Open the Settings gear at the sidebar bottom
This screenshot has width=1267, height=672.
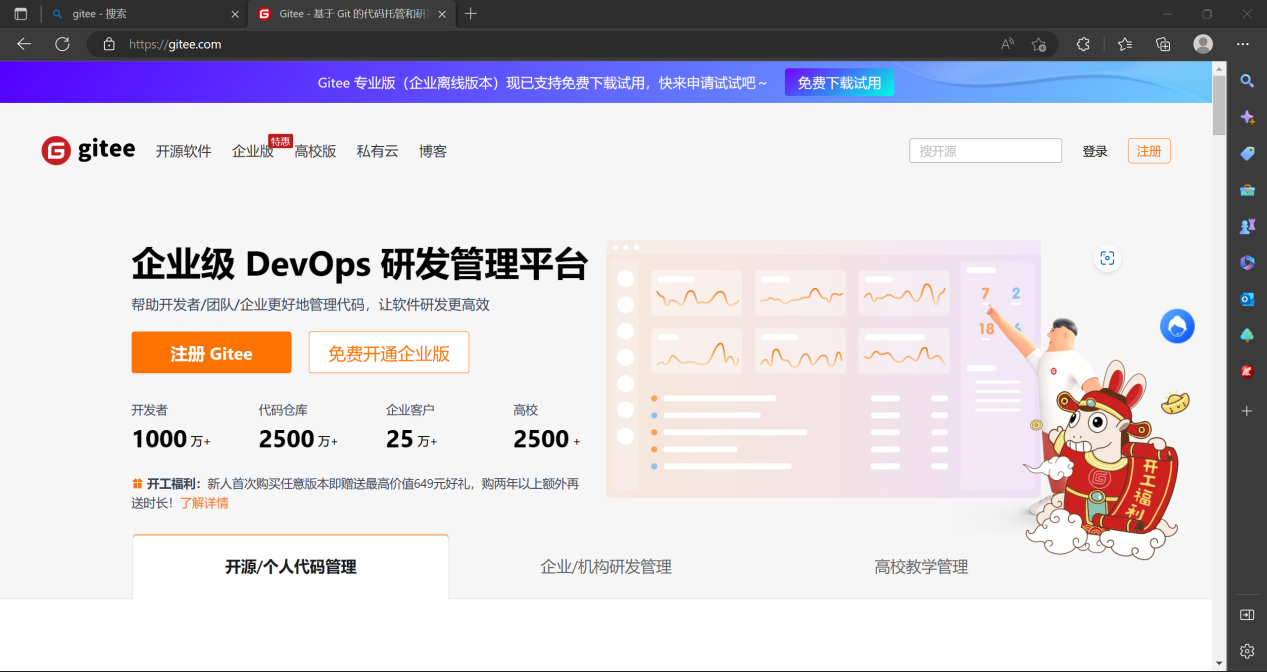click(1246, 651)
